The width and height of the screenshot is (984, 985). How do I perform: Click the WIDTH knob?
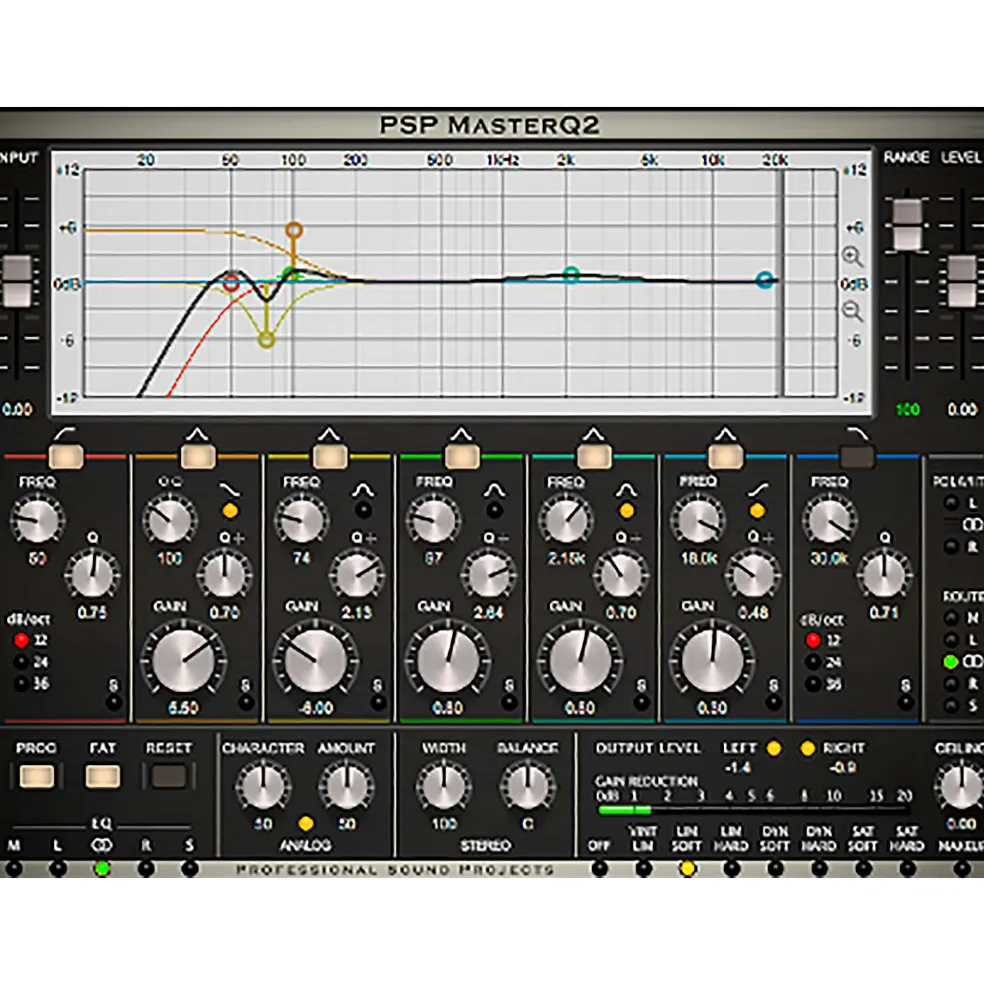(444, 785)
